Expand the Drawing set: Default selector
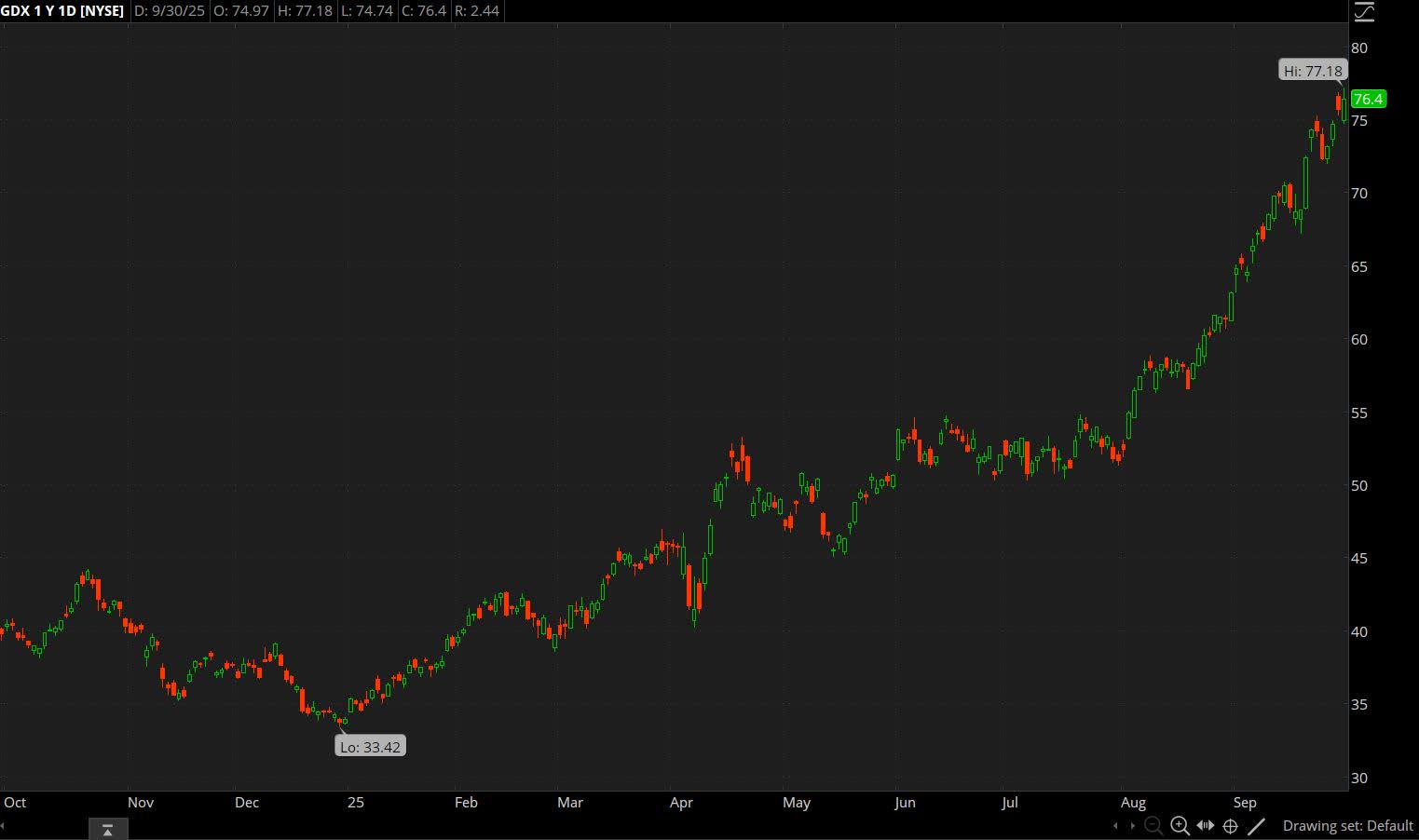 pyautogui.click(x=1348, y=825)
